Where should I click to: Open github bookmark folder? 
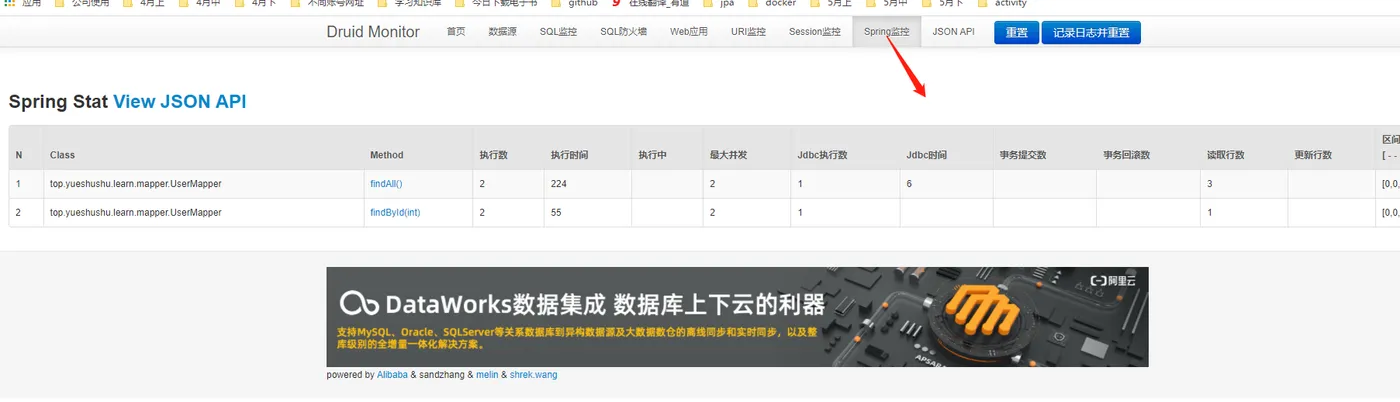tap(575, 4)
